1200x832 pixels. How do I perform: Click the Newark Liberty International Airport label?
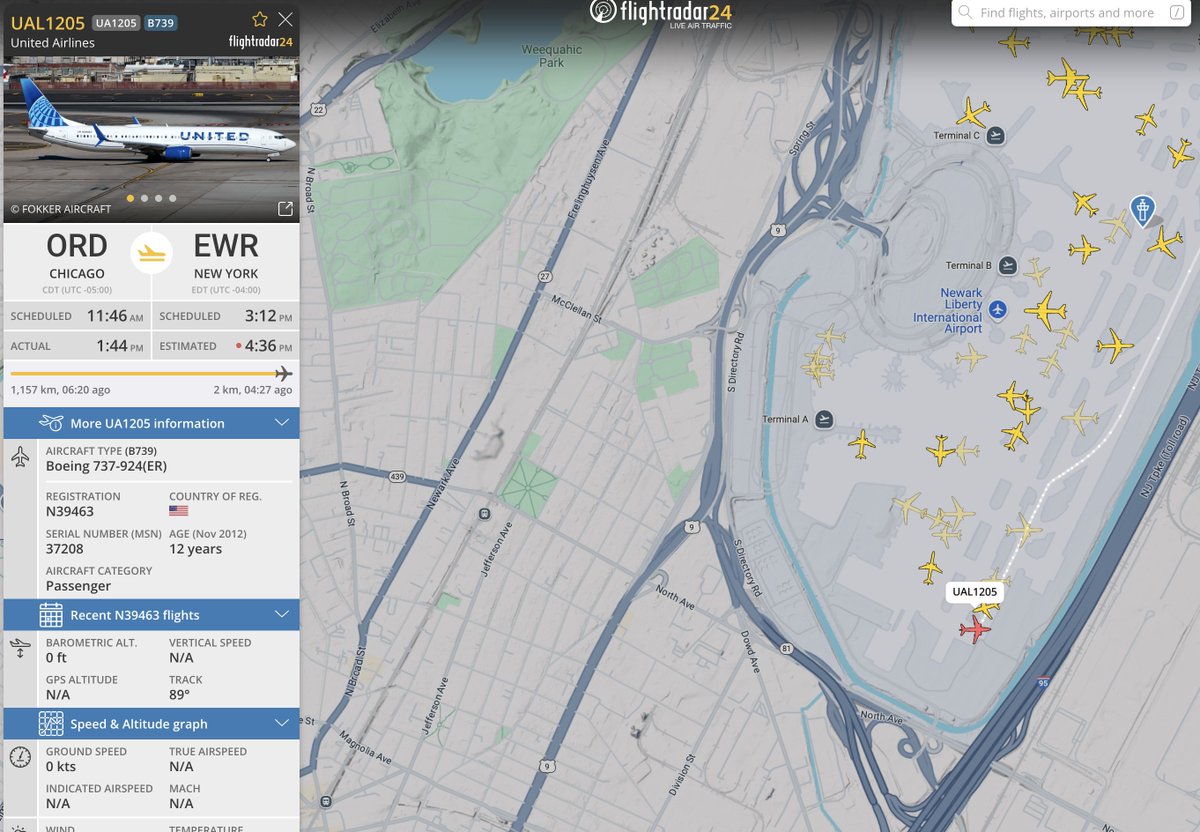[947, 311]
